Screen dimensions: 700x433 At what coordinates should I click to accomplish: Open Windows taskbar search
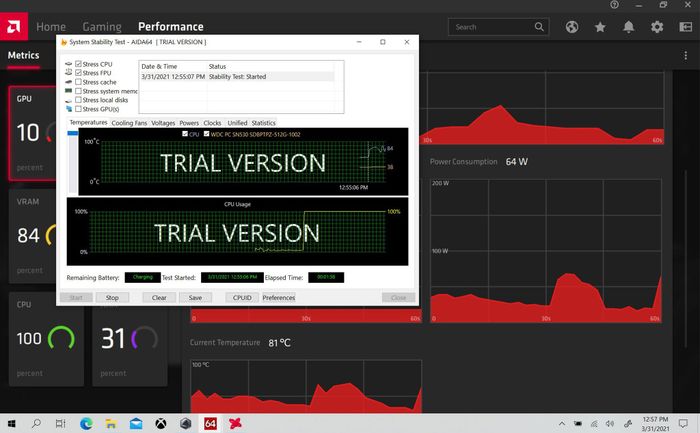[37, 423]
